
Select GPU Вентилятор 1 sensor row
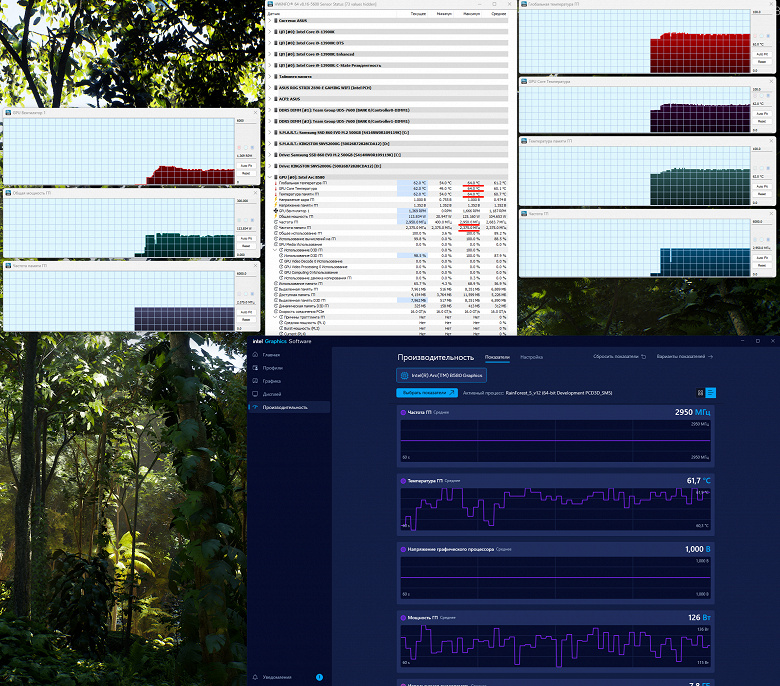[390, 211]
